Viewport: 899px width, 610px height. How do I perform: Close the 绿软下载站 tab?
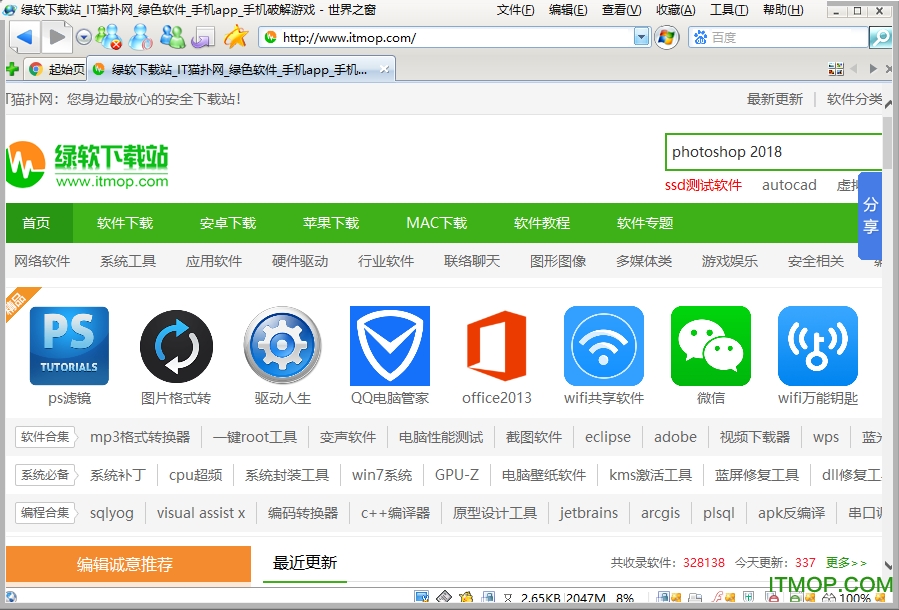[x=384, y=69]
